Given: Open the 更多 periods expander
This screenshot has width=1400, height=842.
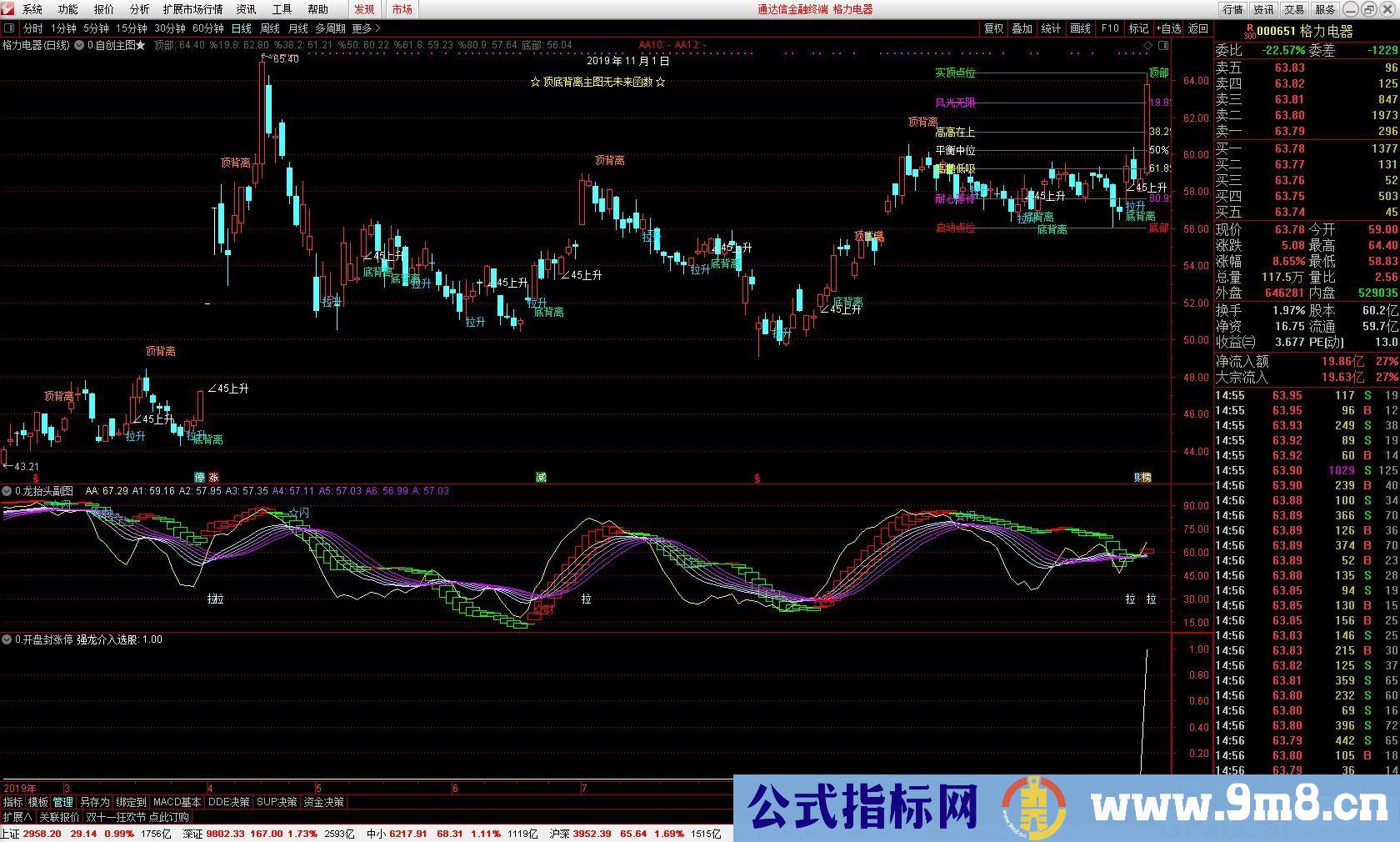Looking at the screenshot, I should click(x=366, y=28).
